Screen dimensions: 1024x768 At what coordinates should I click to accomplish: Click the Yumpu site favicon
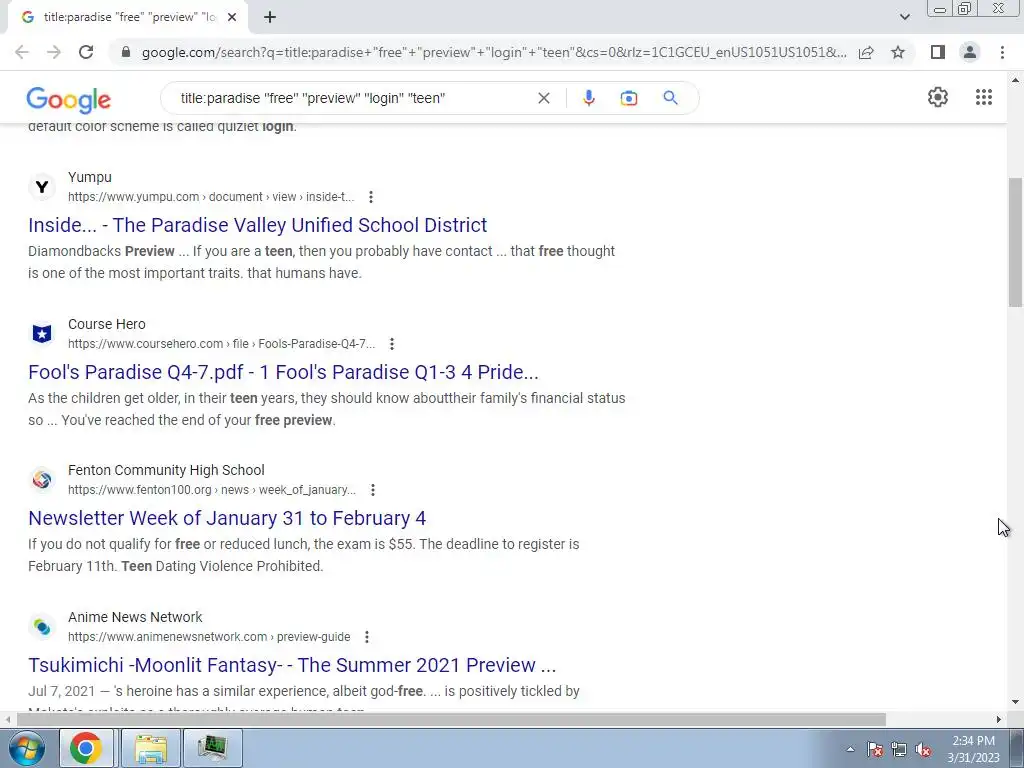coord(42,187)
